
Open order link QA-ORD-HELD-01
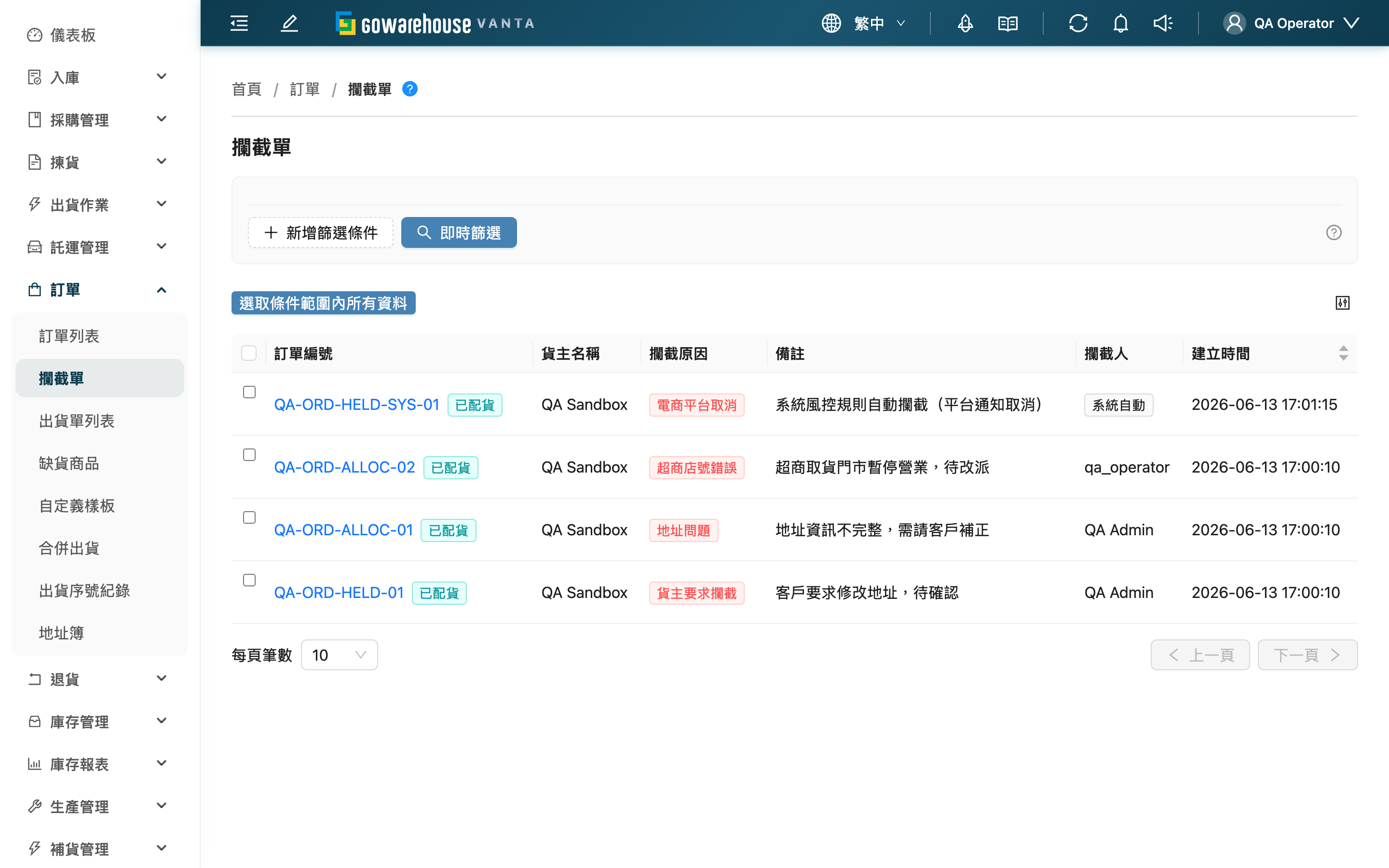click(x=339, y=593)
